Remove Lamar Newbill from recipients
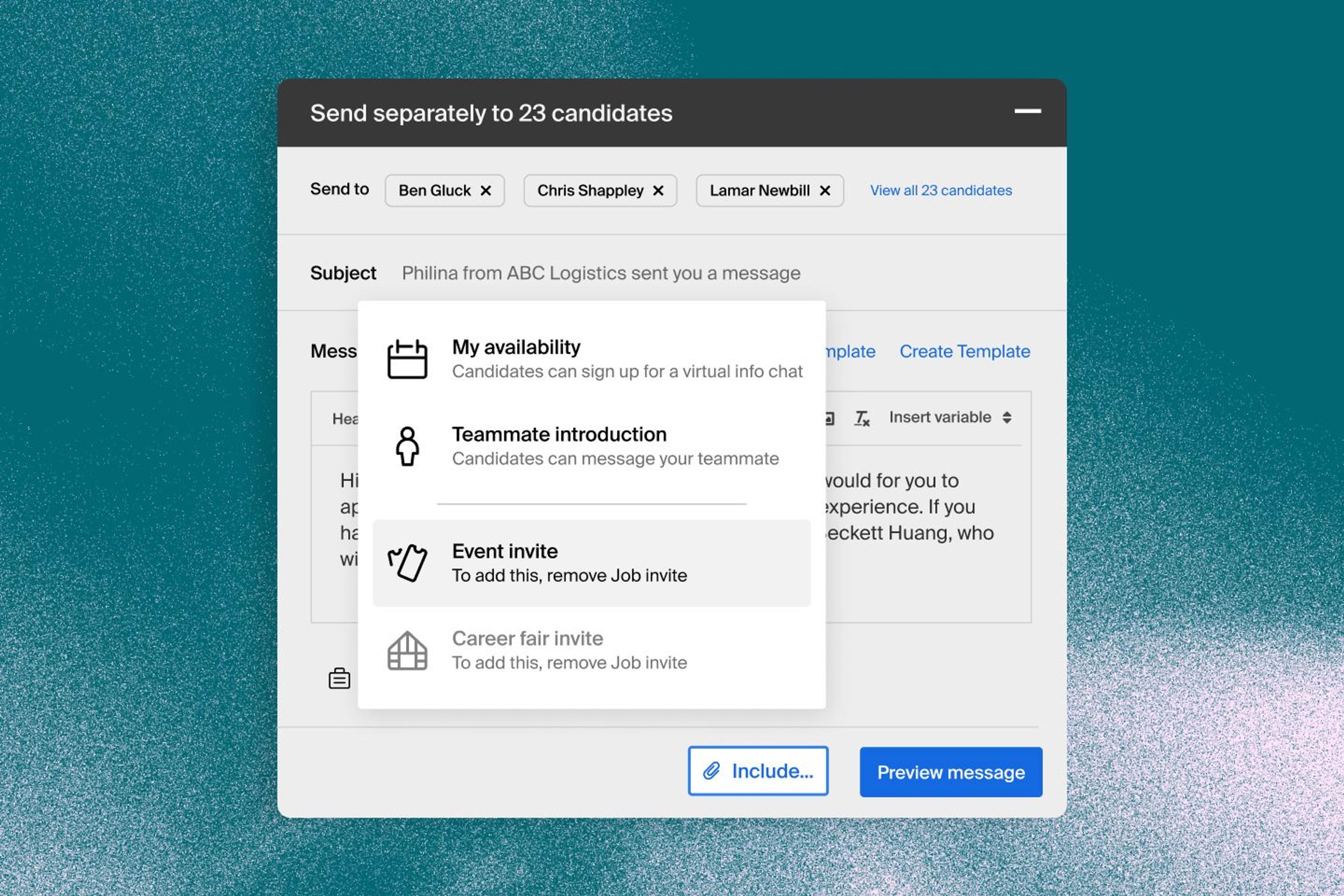 [825, 191]
